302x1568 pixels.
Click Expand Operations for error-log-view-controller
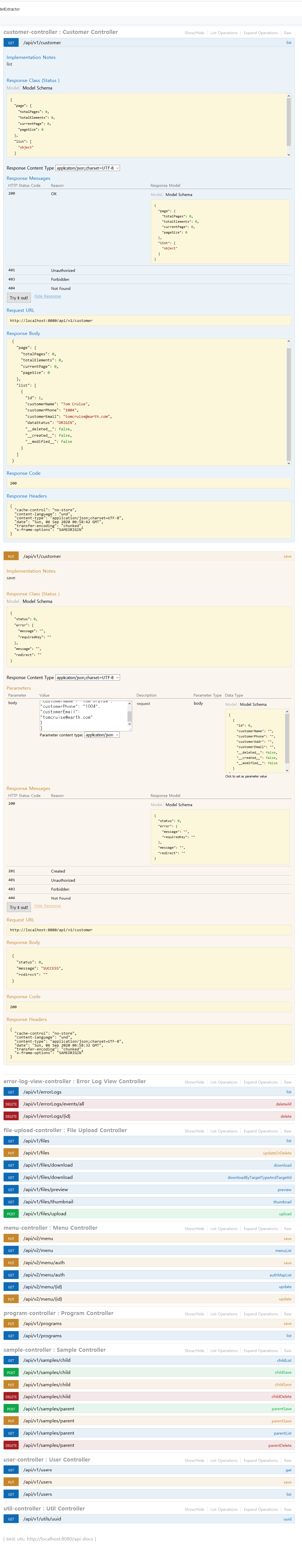[261, 1082]
